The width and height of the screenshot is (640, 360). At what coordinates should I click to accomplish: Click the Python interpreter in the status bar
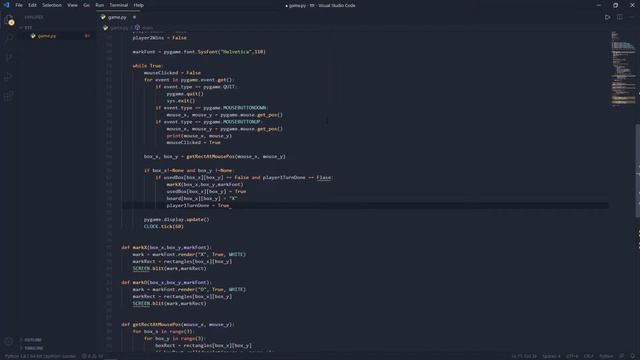[x=40, y=356]
